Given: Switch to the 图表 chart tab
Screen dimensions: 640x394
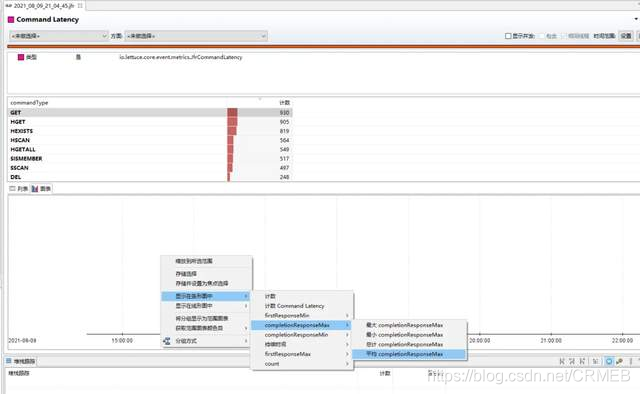Looking at the screenshot, I should [x=41, y=189].
